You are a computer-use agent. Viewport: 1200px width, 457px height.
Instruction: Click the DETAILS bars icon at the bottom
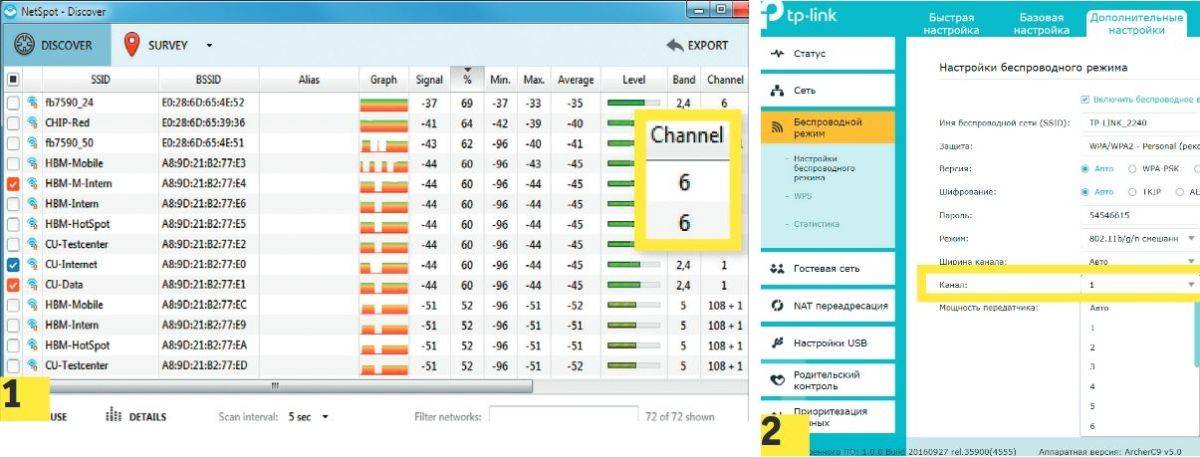[x=114, y=415]
